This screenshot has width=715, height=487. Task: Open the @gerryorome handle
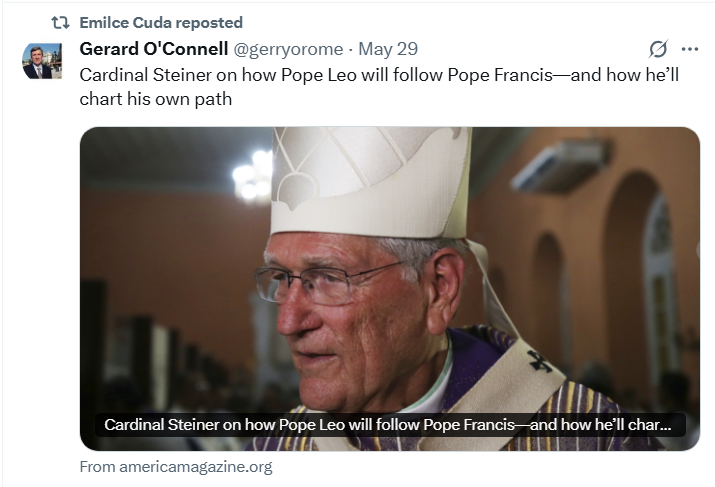[x=288, y=49]
